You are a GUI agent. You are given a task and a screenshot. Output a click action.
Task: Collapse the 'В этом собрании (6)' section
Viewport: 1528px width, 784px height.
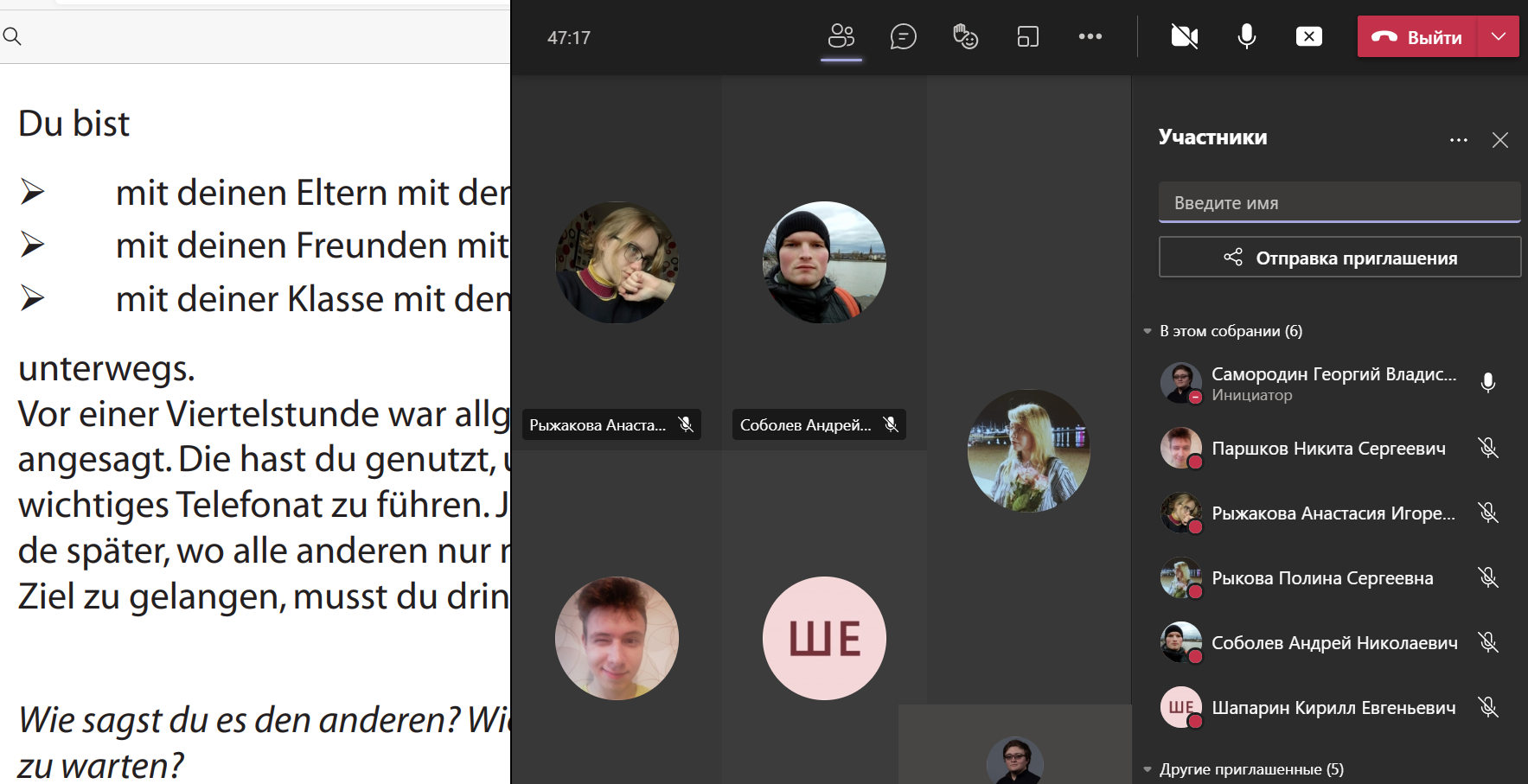tap(1148, 331)
